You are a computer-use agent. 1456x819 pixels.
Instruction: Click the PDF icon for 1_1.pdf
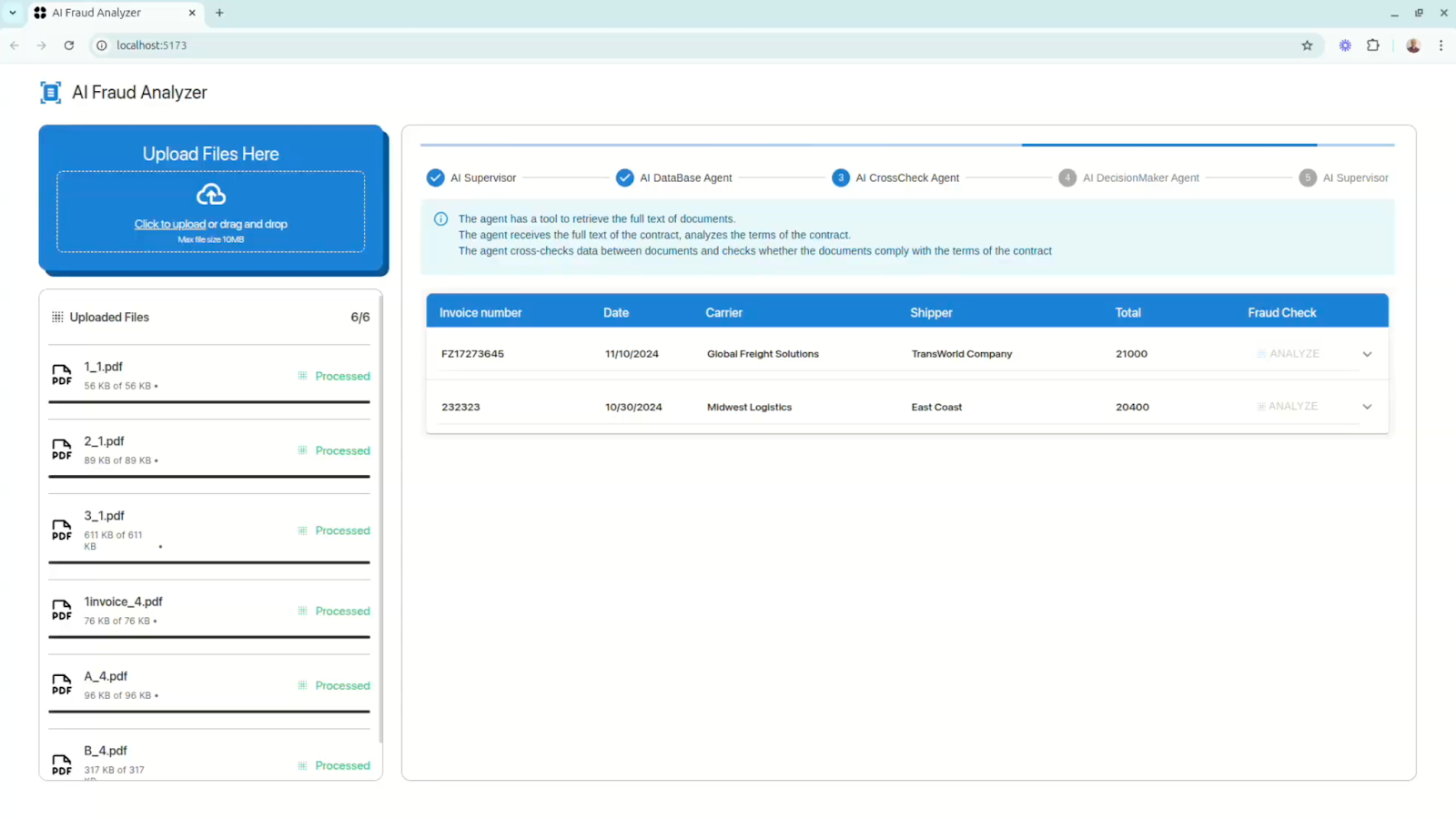[x=62, y=374]
